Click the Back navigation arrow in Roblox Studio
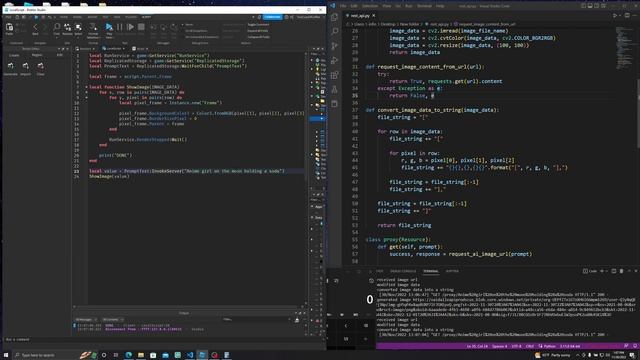Image resolution: width=640 pixels, height=360 pixels. point(35,28)
